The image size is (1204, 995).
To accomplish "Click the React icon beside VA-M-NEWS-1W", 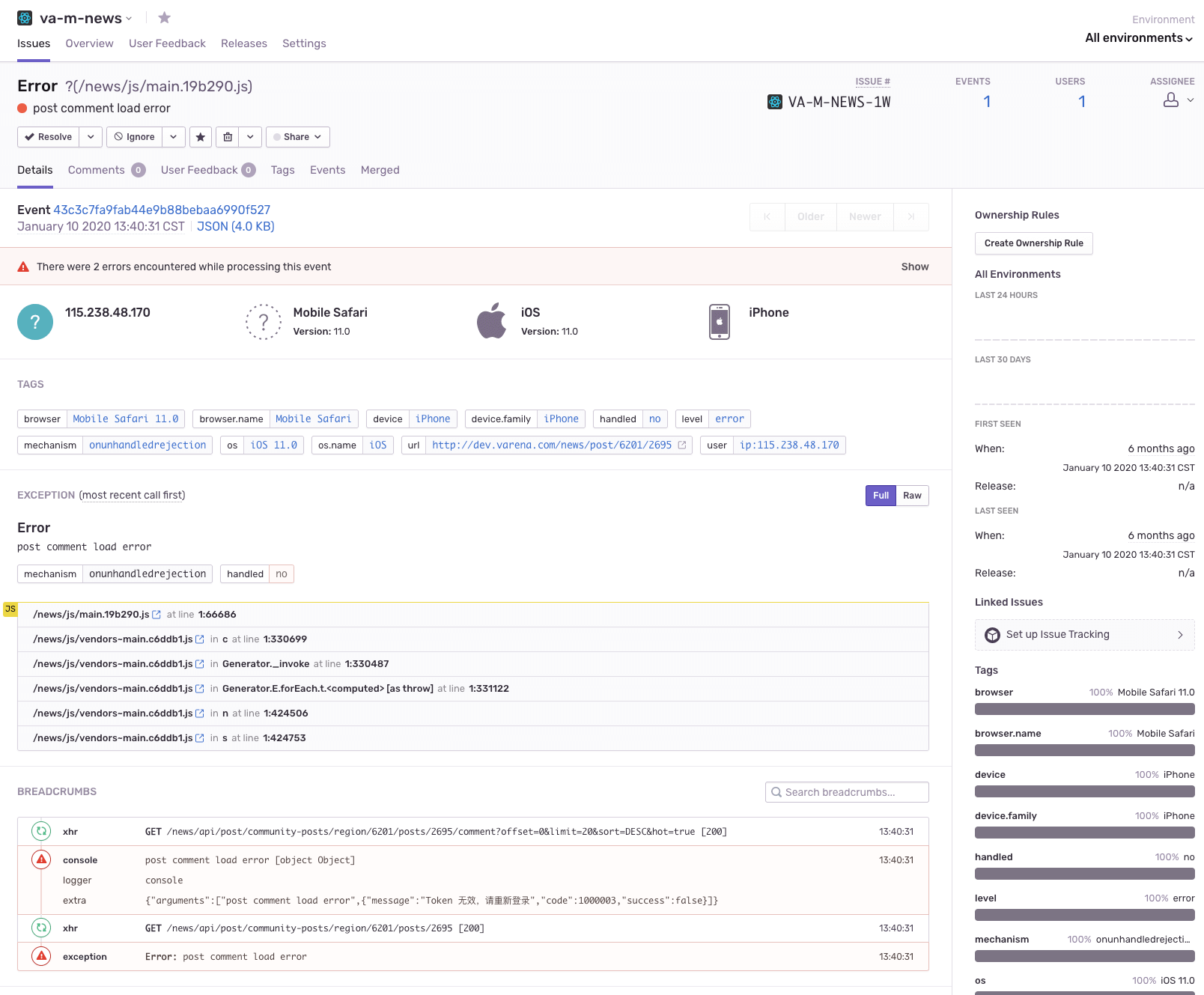I will point(775,102).
